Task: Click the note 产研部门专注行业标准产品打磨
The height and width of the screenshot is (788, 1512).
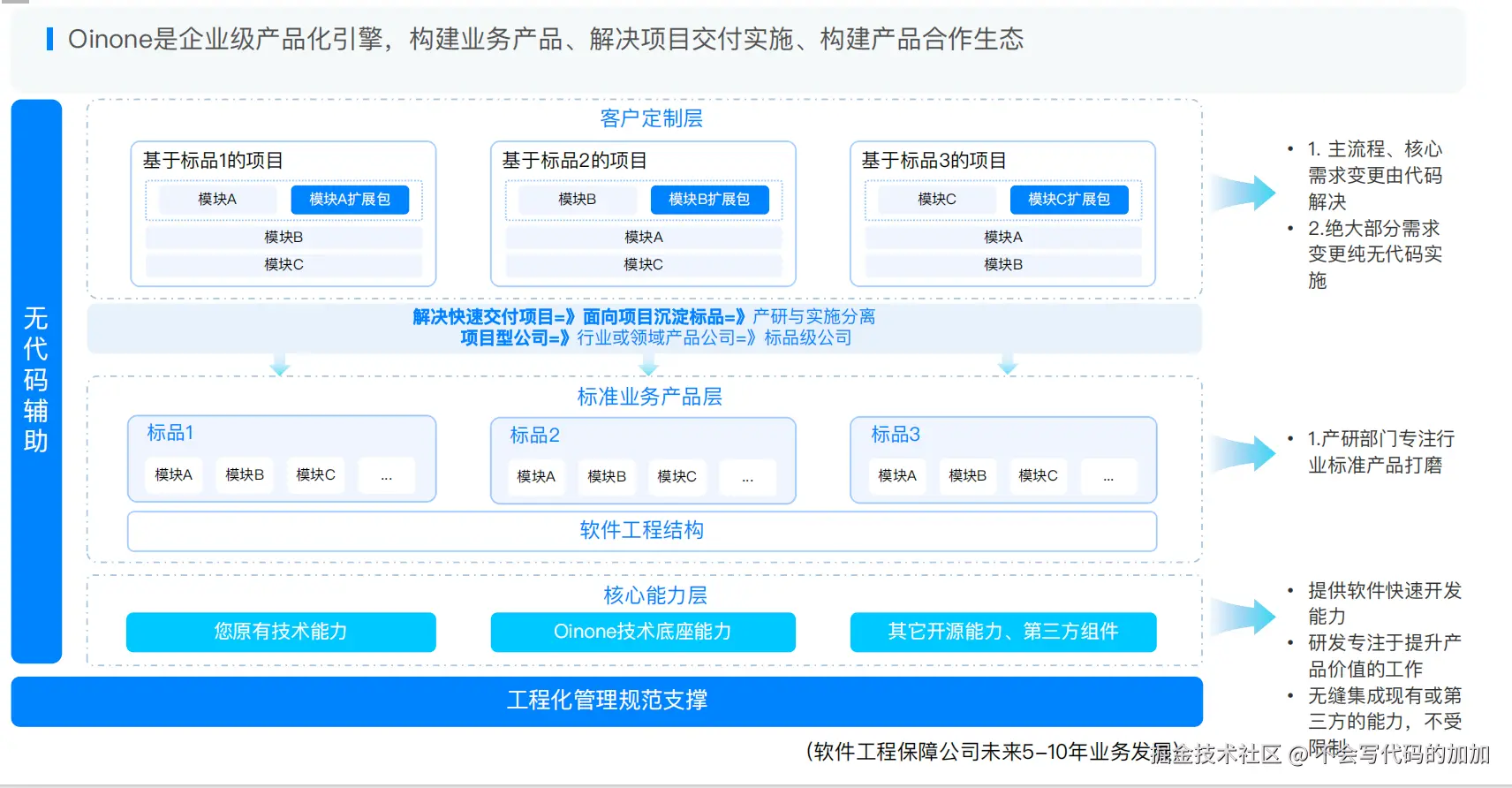Action: click(x=1380, y=452)
